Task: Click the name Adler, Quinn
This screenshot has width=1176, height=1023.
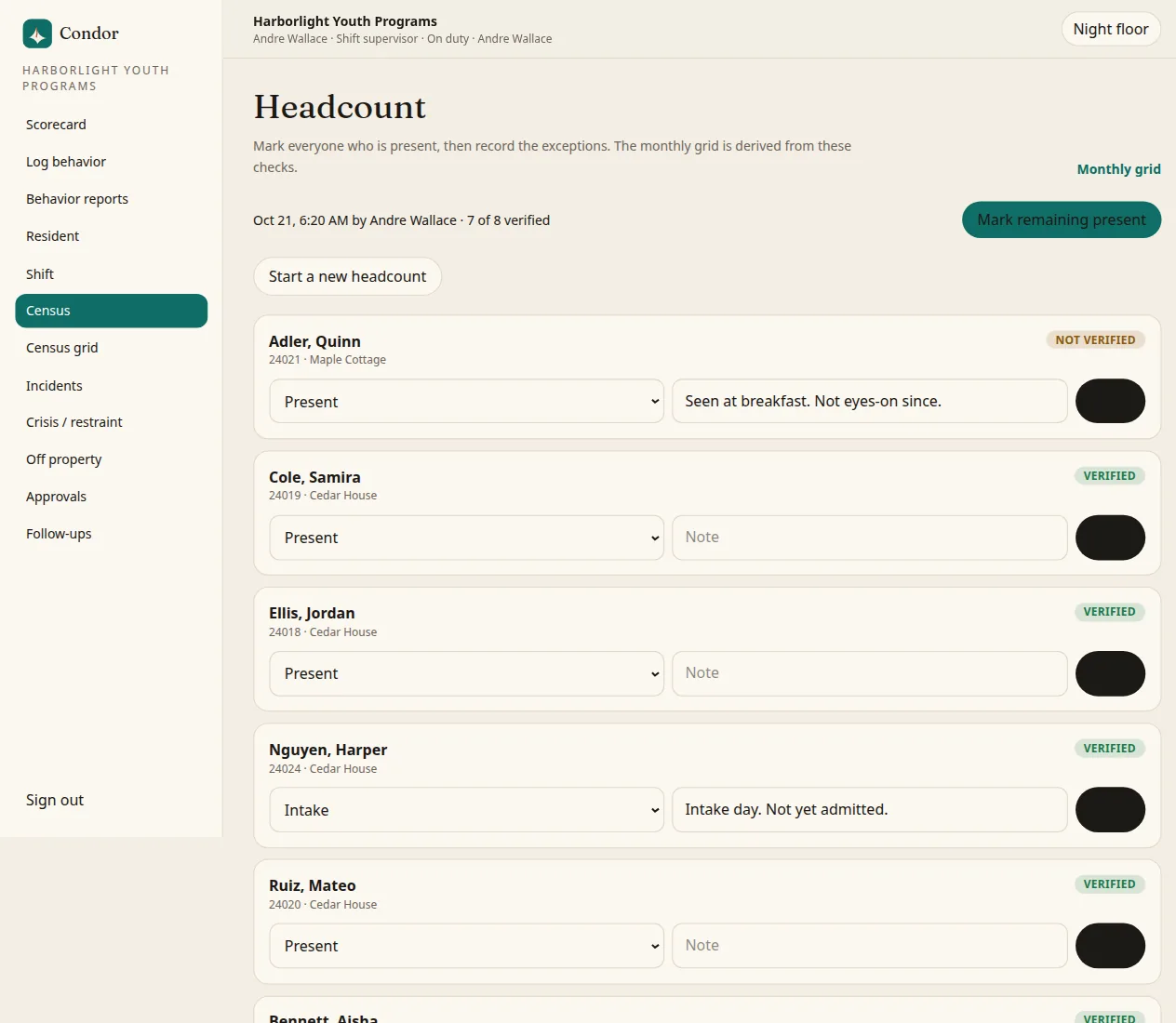Action: 314,341
